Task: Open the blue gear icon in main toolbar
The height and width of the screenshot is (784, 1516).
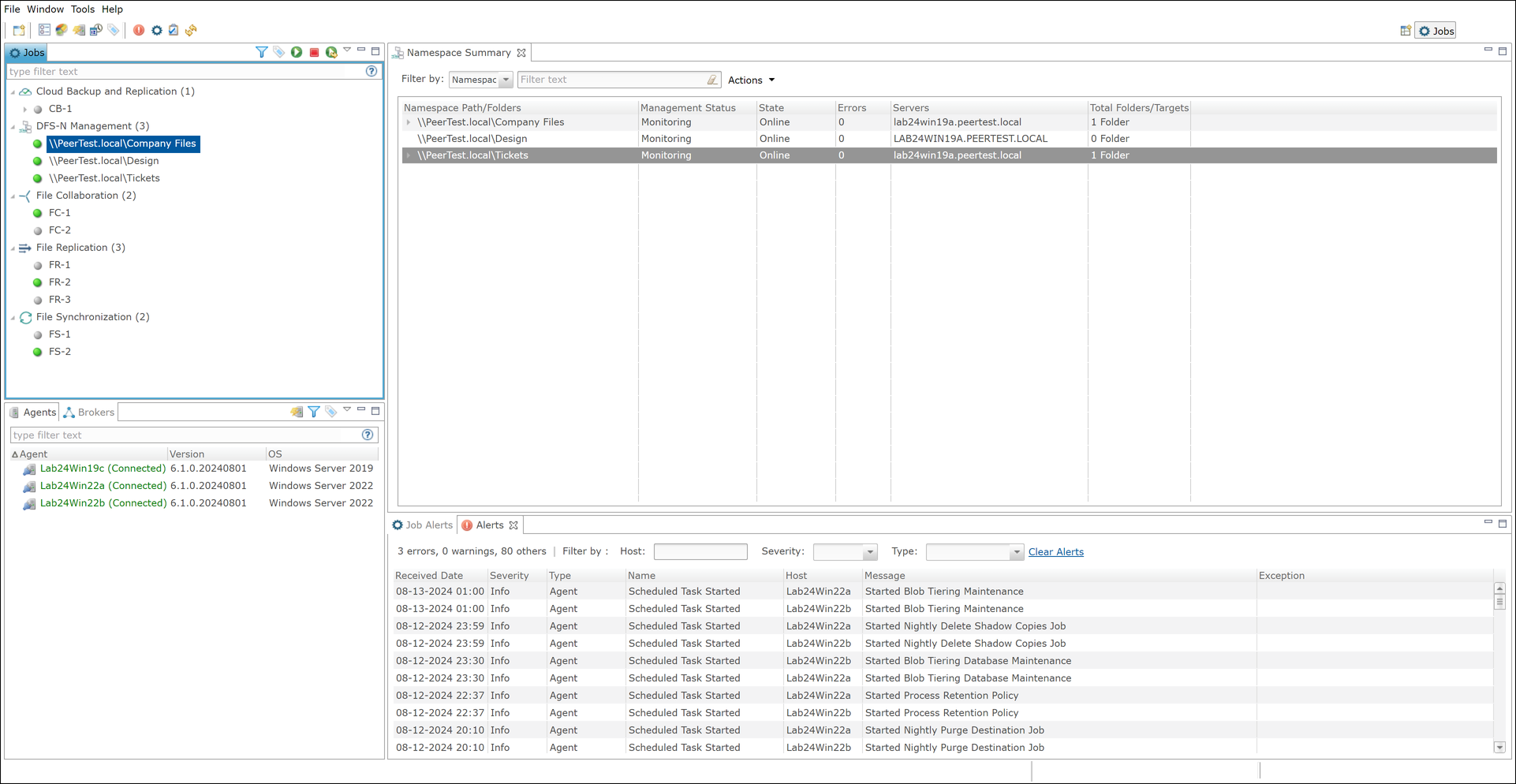Action: coord(156,30)
